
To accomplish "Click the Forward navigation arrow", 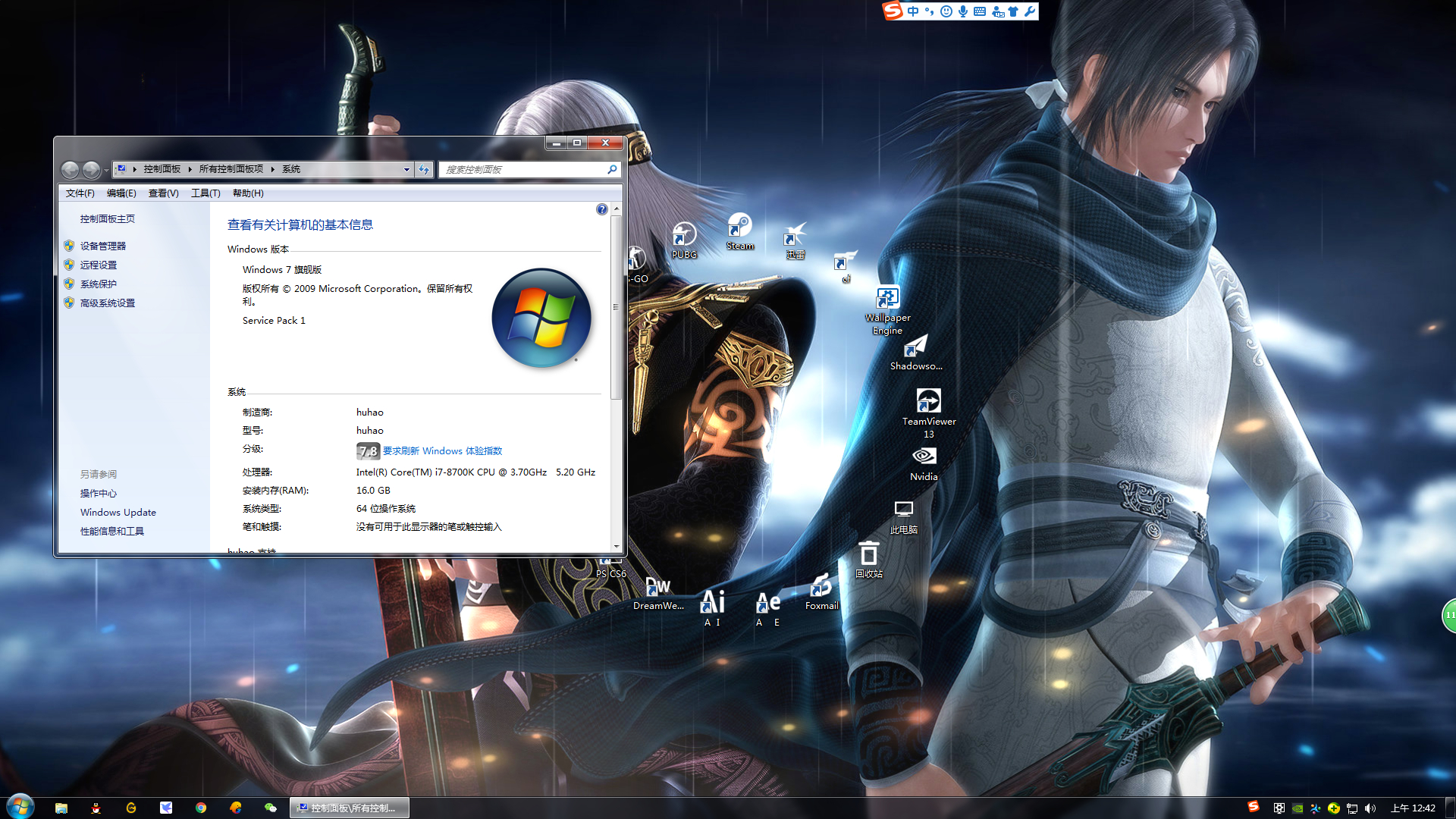I will pos(91,170).
